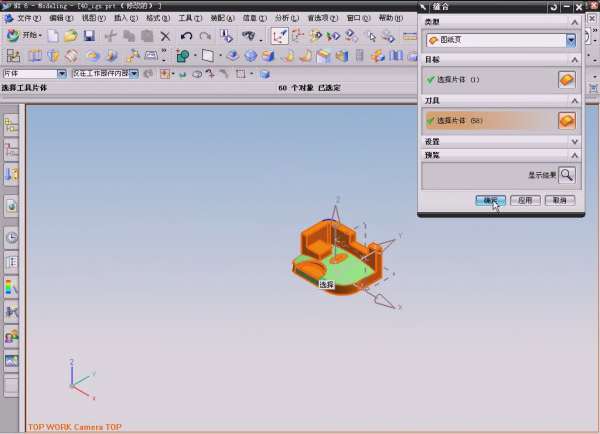The height and width of the screenshot is (434, 600).
Task: Open the 格式 menu
Action: [158, 18]
